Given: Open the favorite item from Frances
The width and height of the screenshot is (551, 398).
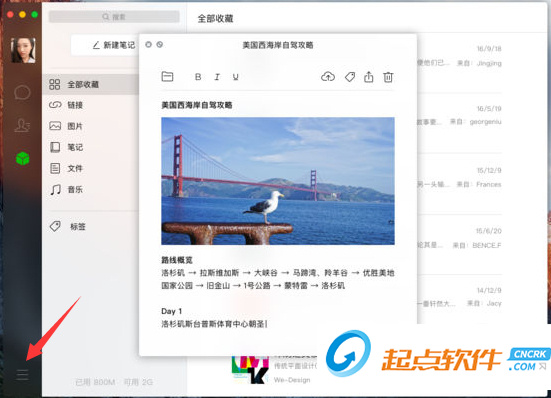Looking at the screenshot, I should (x=459, y=184).
